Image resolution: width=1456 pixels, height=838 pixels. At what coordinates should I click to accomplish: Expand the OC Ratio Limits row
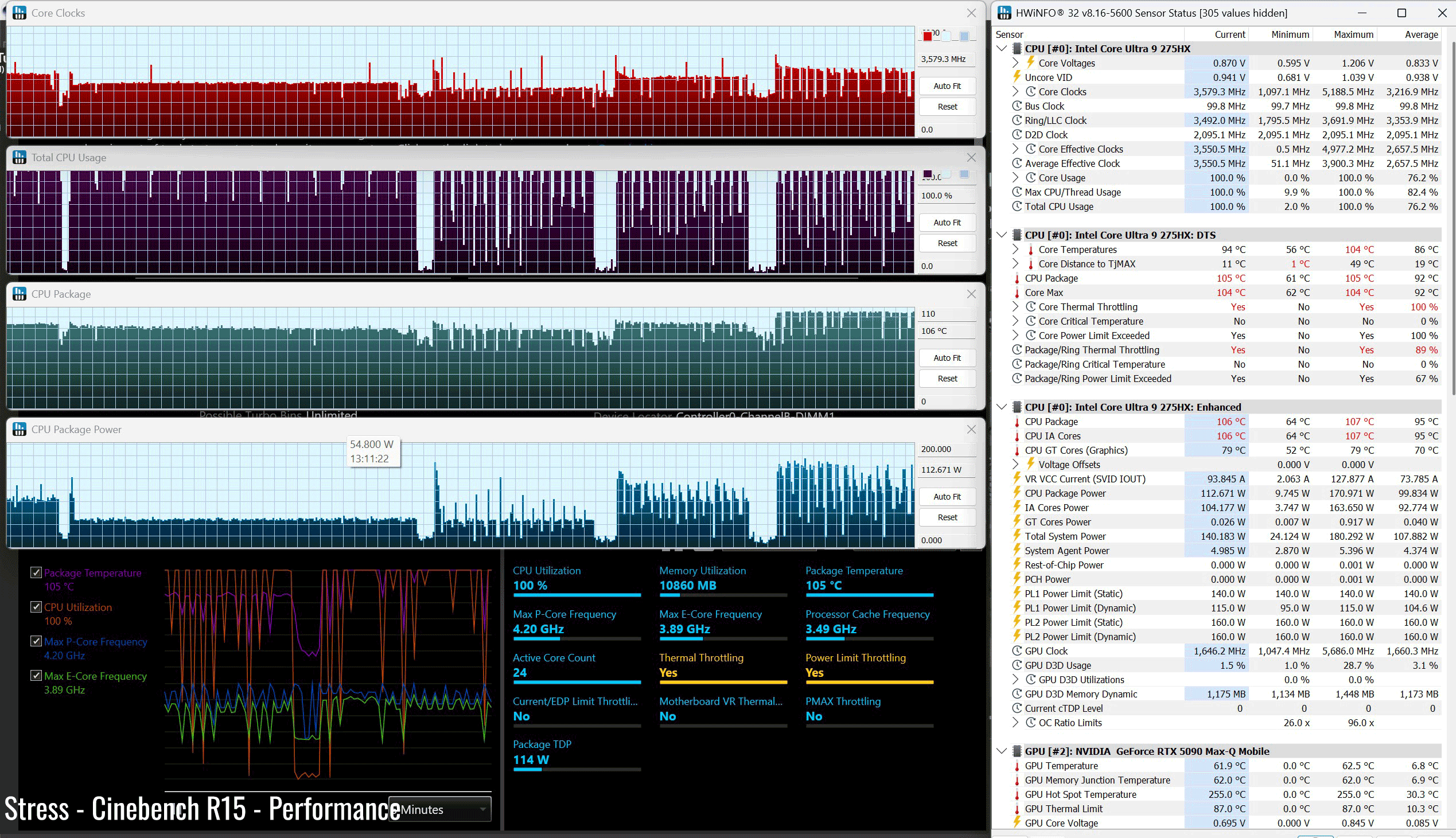(x=1017, y=722)
